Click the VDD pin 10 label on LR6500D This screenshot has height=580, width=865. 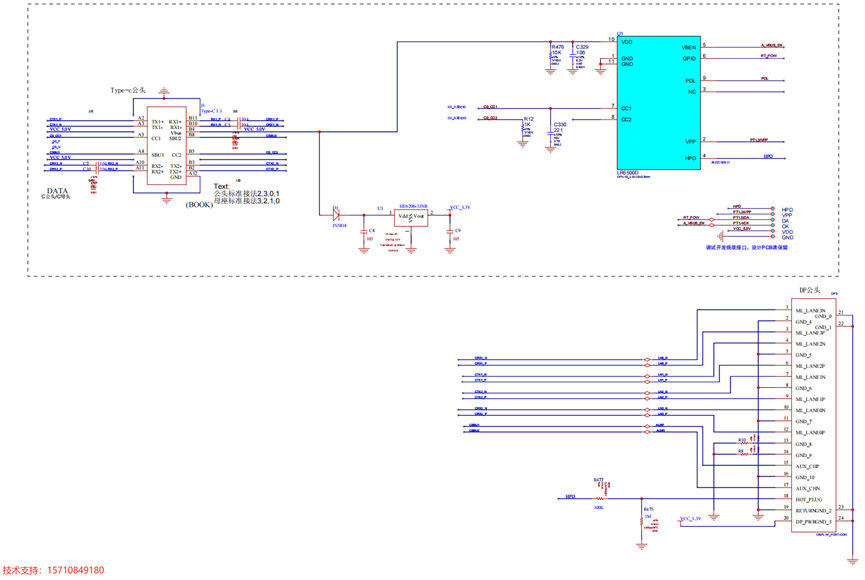627,42
